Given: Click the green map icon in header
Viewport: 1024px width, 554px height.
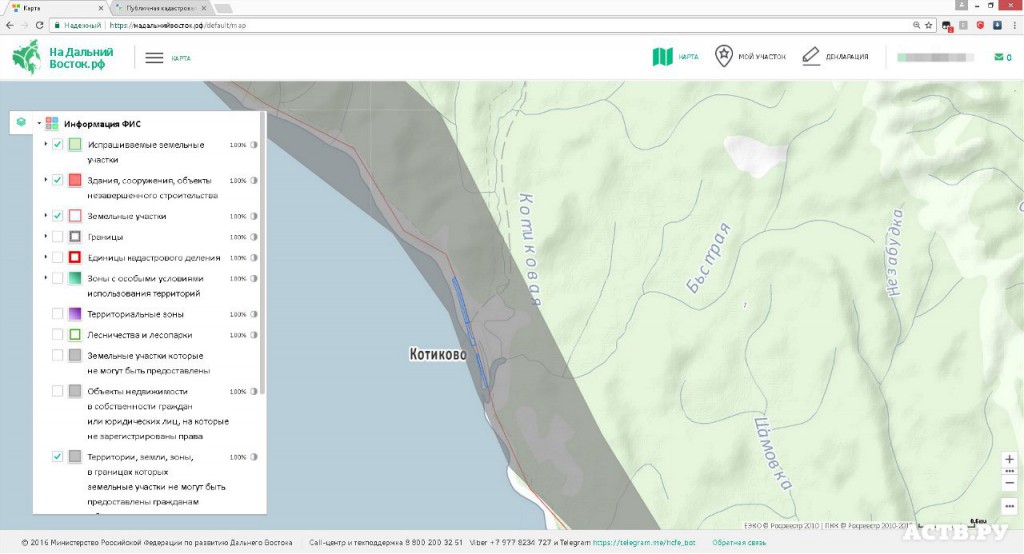Looking at the screenshot, I should pos(662,57).
